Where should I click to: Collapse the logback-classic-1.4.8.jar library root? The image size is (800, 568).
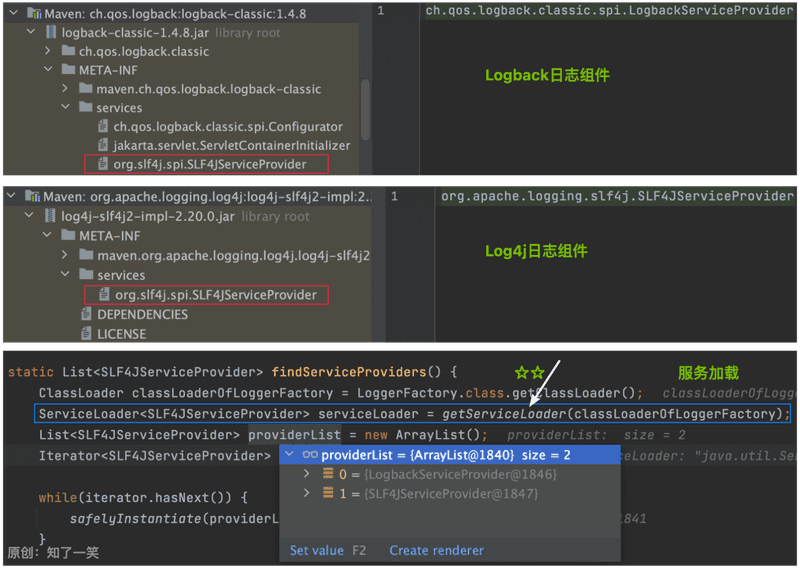pos(31,32)
